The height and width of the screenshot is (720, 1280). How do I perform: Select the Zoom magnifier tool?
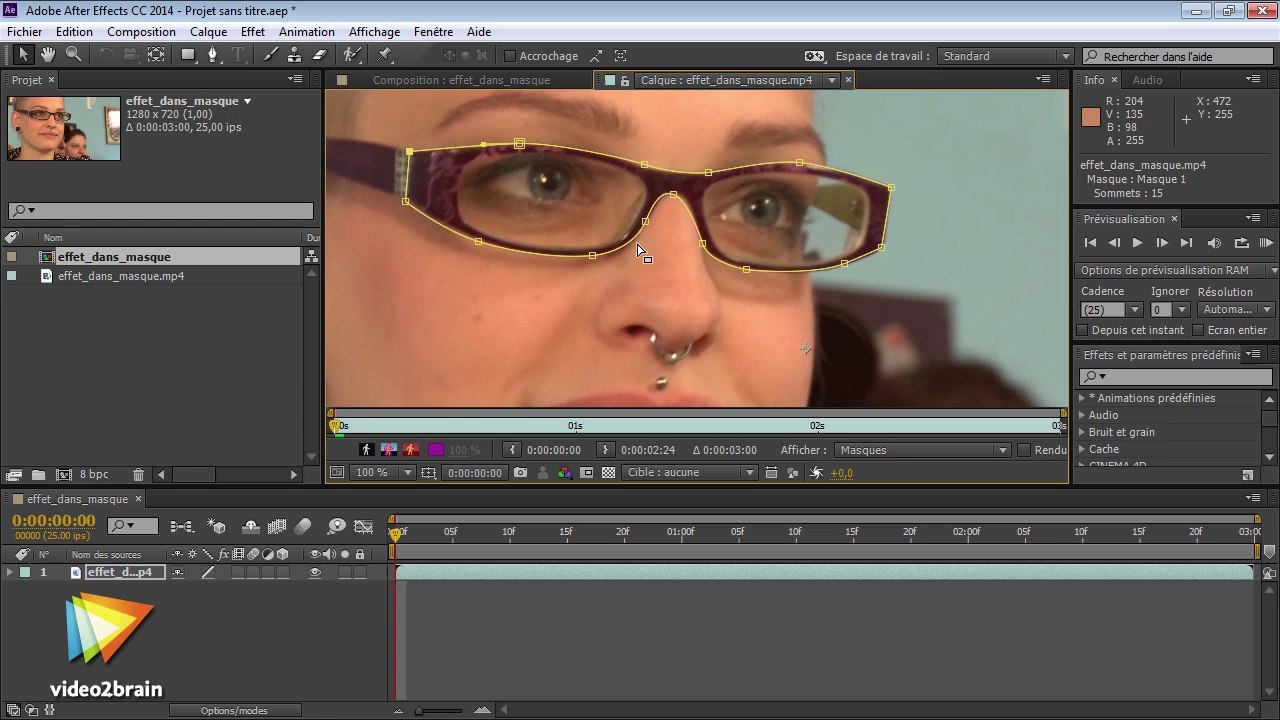[x=73, y=55]
